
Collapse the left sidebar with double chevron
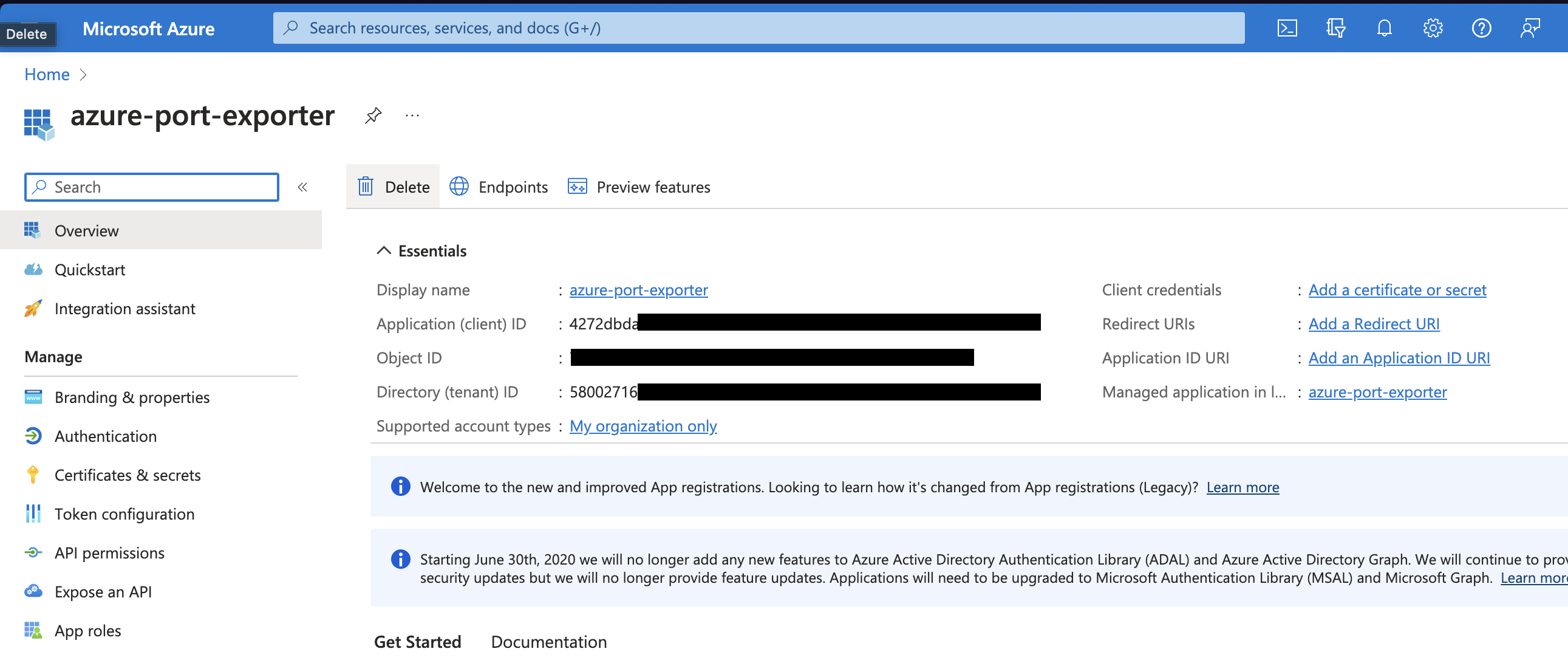point(302,187)
